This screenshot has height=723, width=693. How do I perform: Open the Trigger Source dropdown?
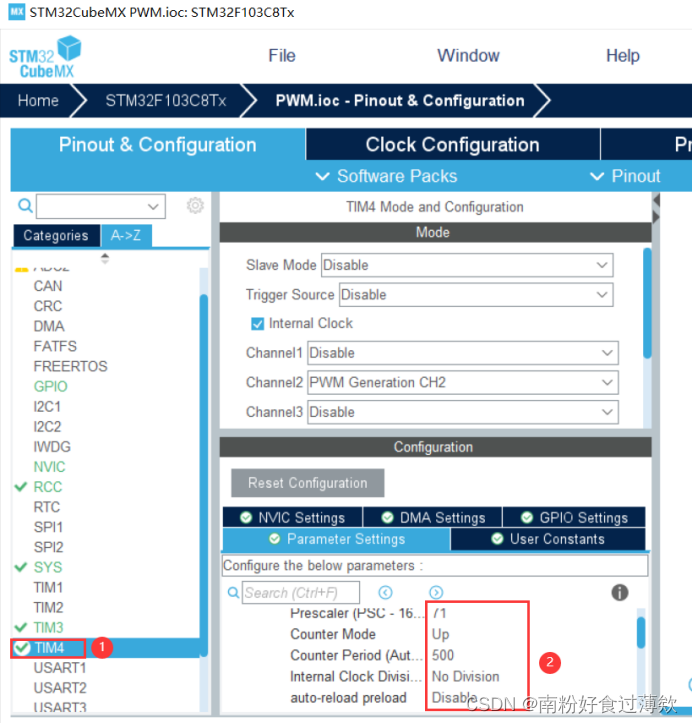tap(476, 295)
